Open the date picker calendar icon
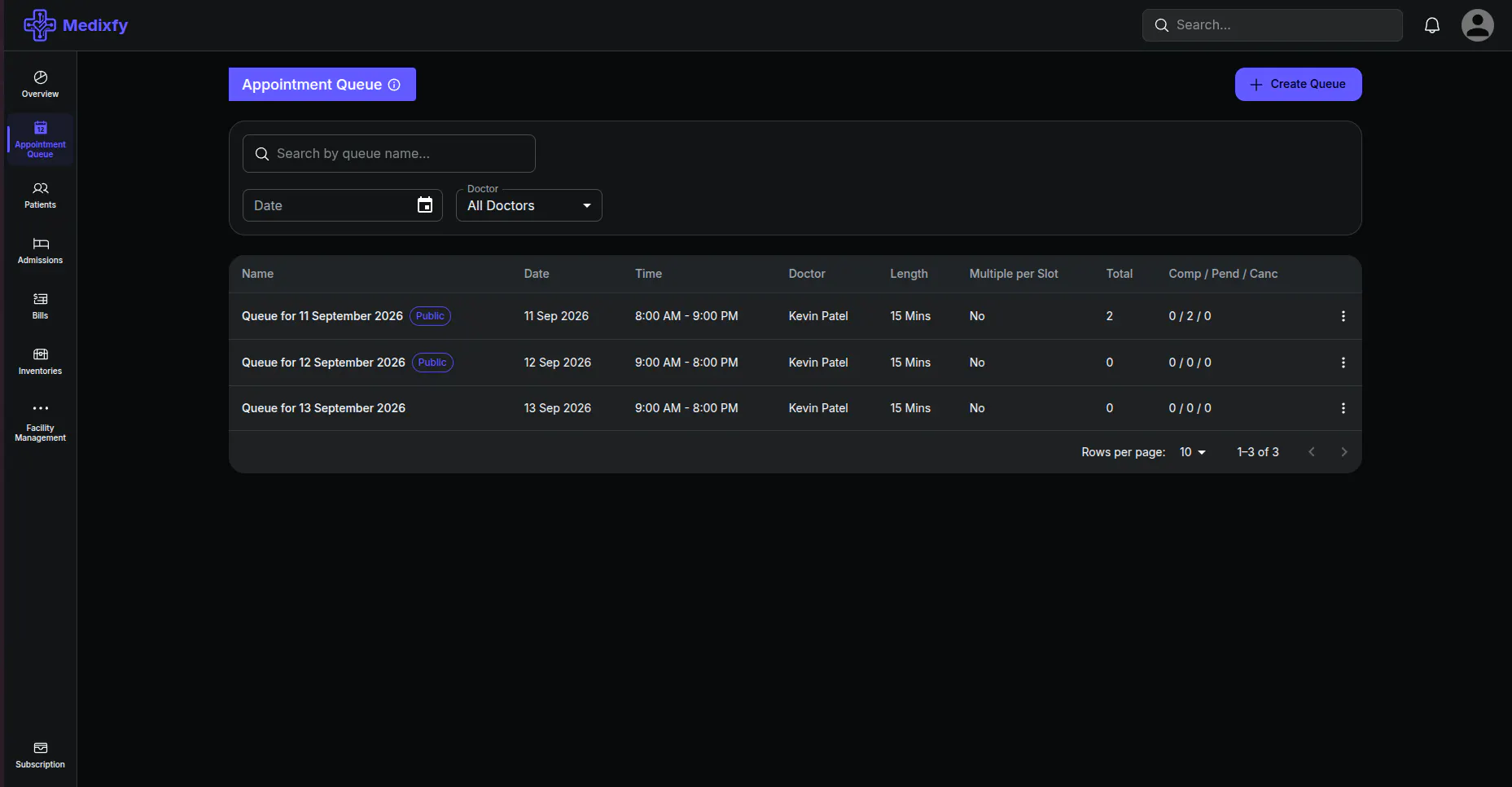 coord(425,205)
